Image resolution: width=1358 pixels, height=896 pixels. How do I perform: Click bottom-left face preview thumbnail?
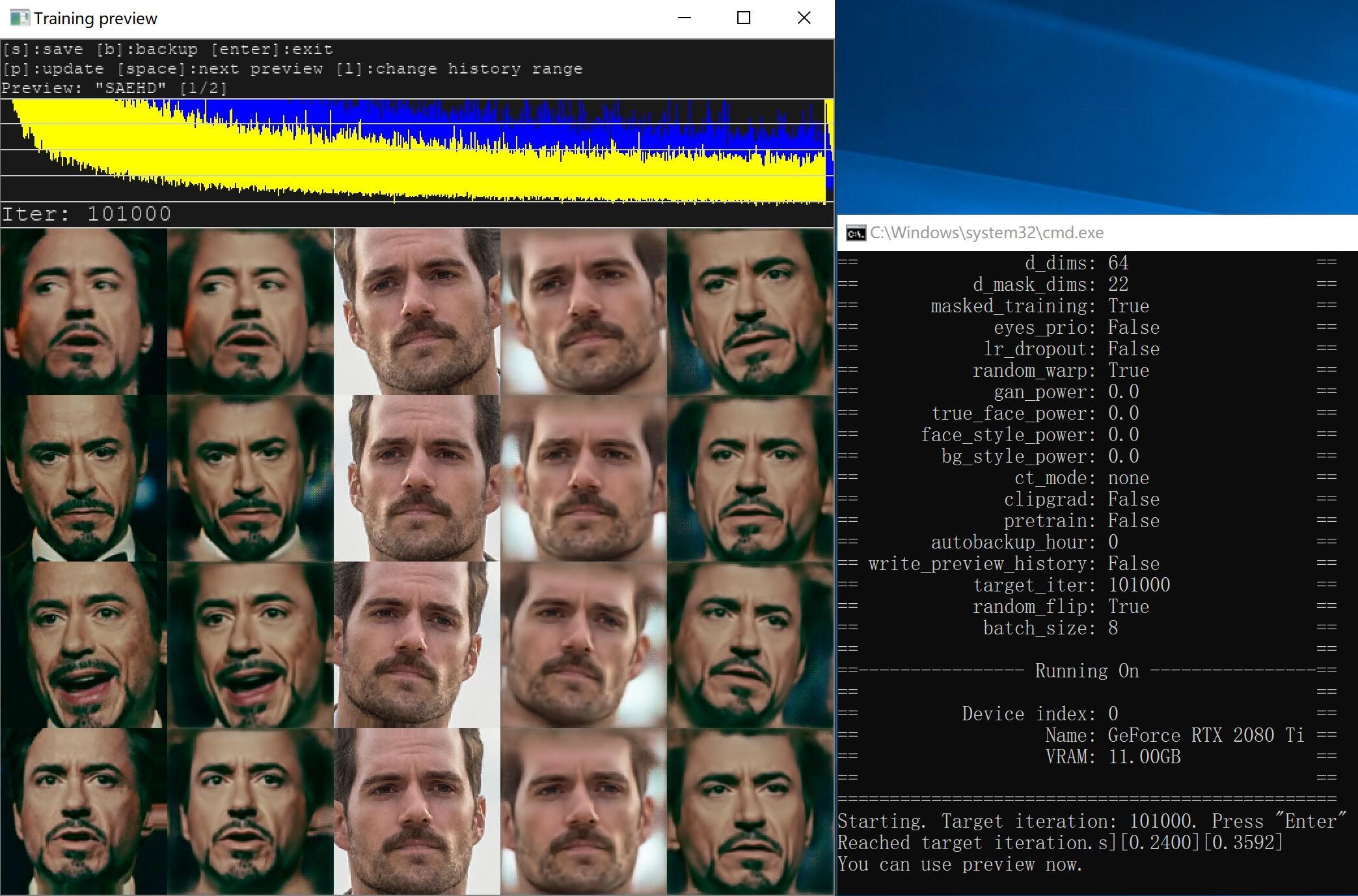tap(83, 811)
